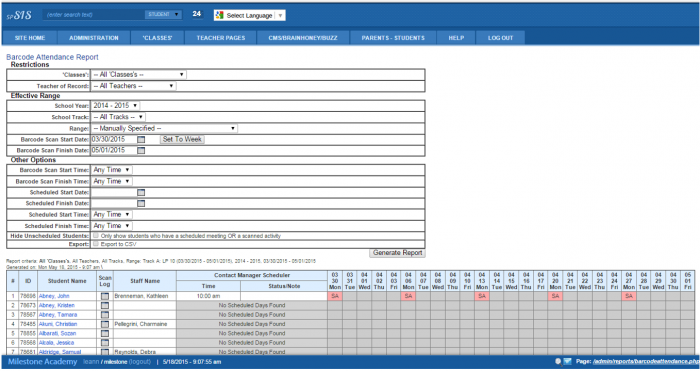The height and width of the screenshot is (371, 700).
Task: Open Scheduled Start Time dropdown
Action: tap(112, 215)
